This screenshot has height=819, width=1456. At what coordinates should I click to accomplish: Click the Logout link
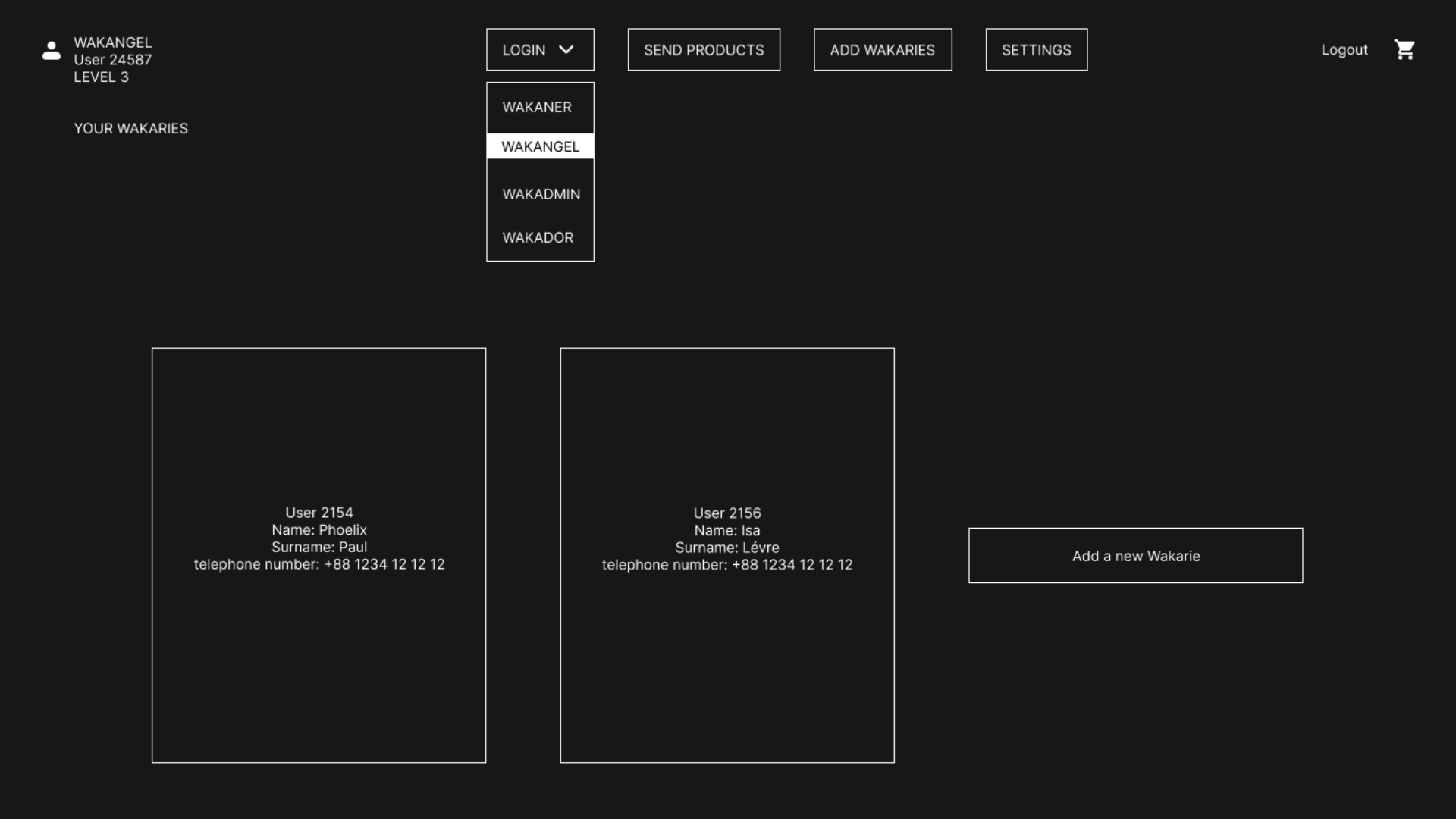pos(1344,50)
